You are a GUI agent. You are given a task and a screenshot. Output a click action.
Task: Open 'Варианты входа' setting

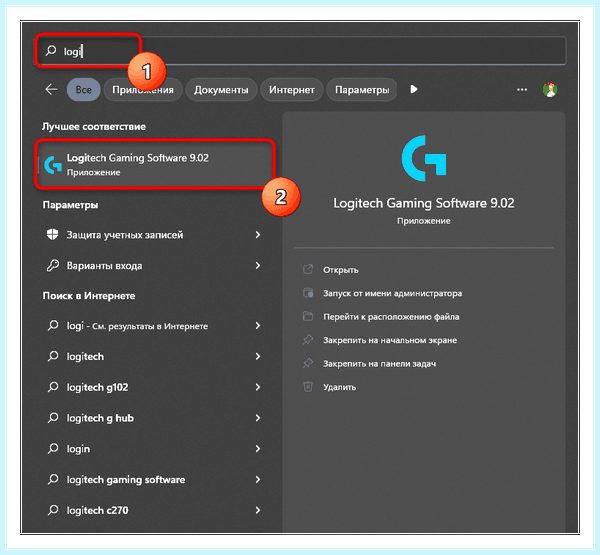click(x=153, y=265)
